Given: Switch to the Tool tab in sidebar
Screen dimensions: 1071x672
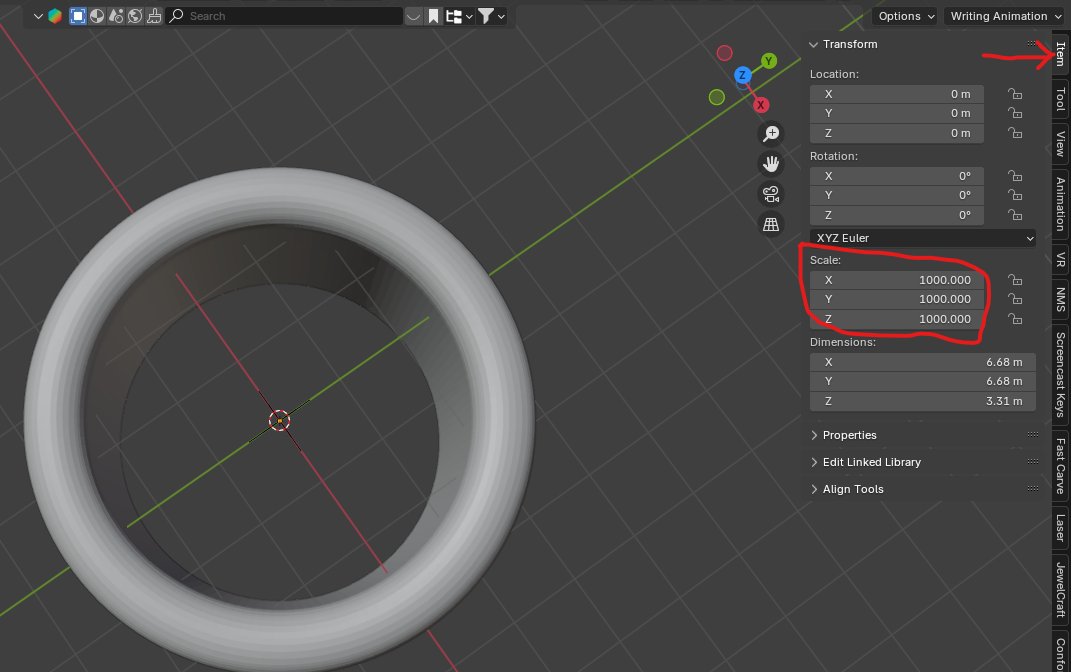Looking at the screenshot, I should (x=1059, y=99).
